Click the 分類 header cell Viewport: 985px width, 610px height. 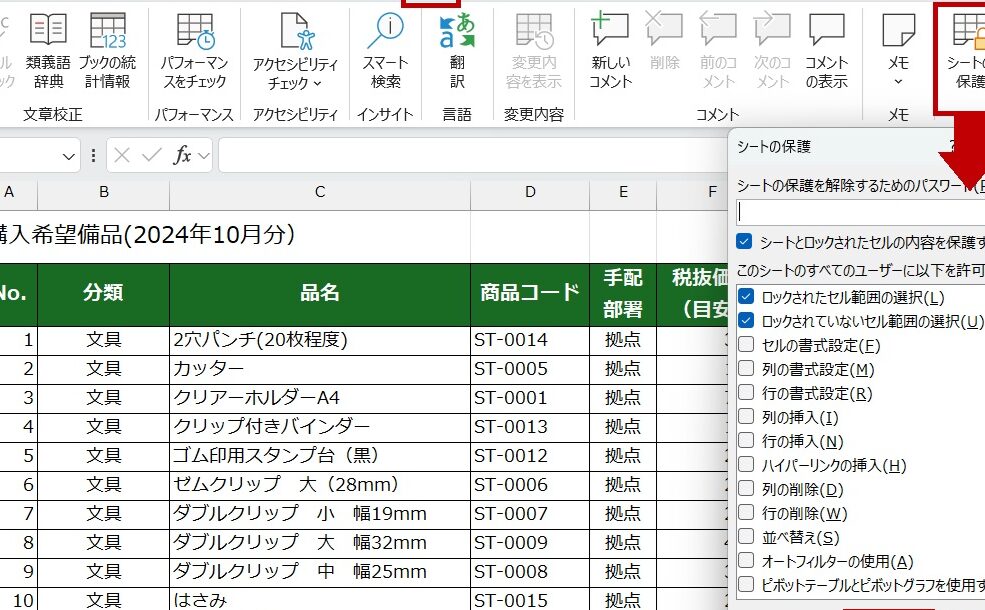[104, 293]
